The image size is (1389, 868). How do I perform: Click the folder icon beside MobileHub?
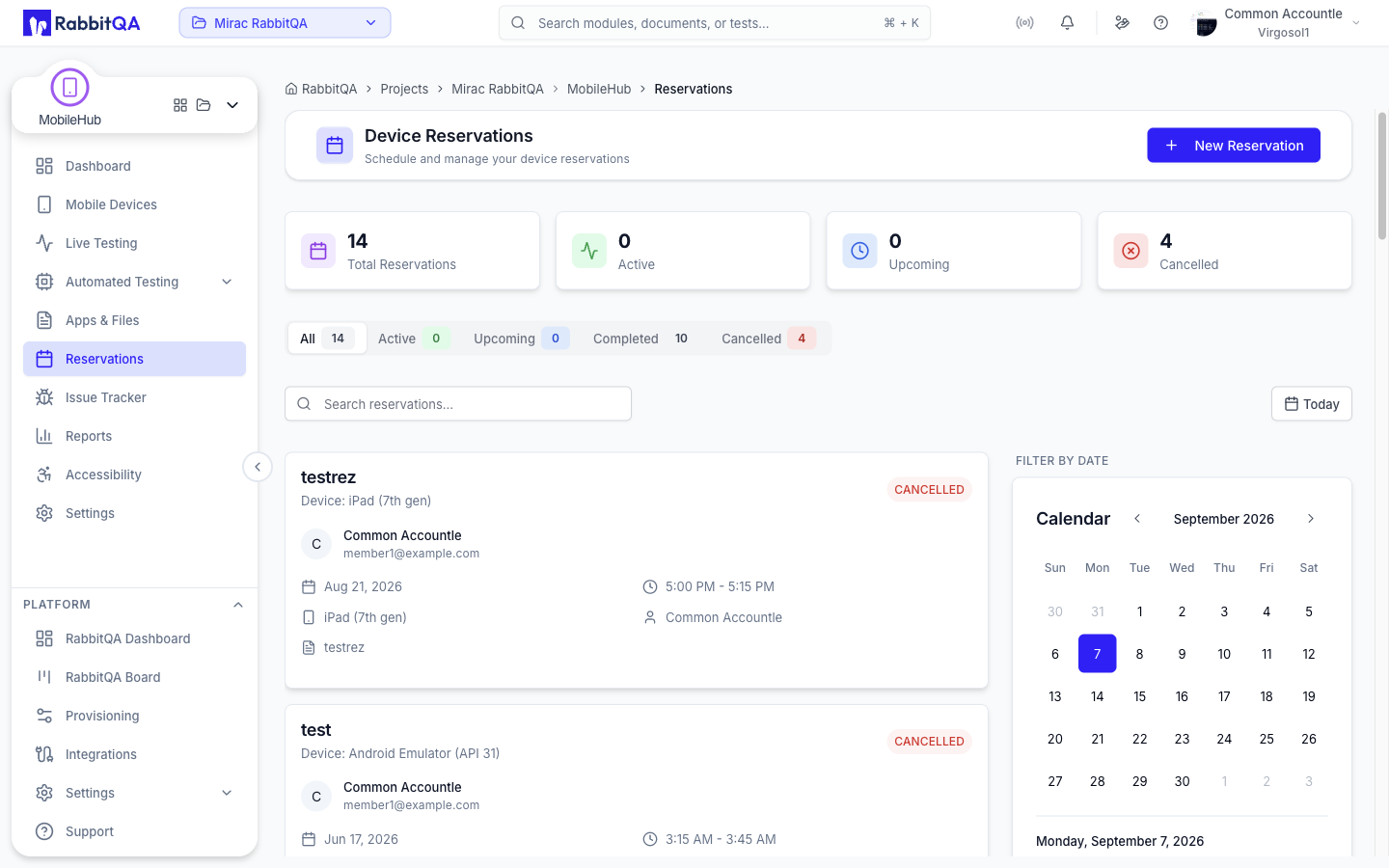coord(204,105)
